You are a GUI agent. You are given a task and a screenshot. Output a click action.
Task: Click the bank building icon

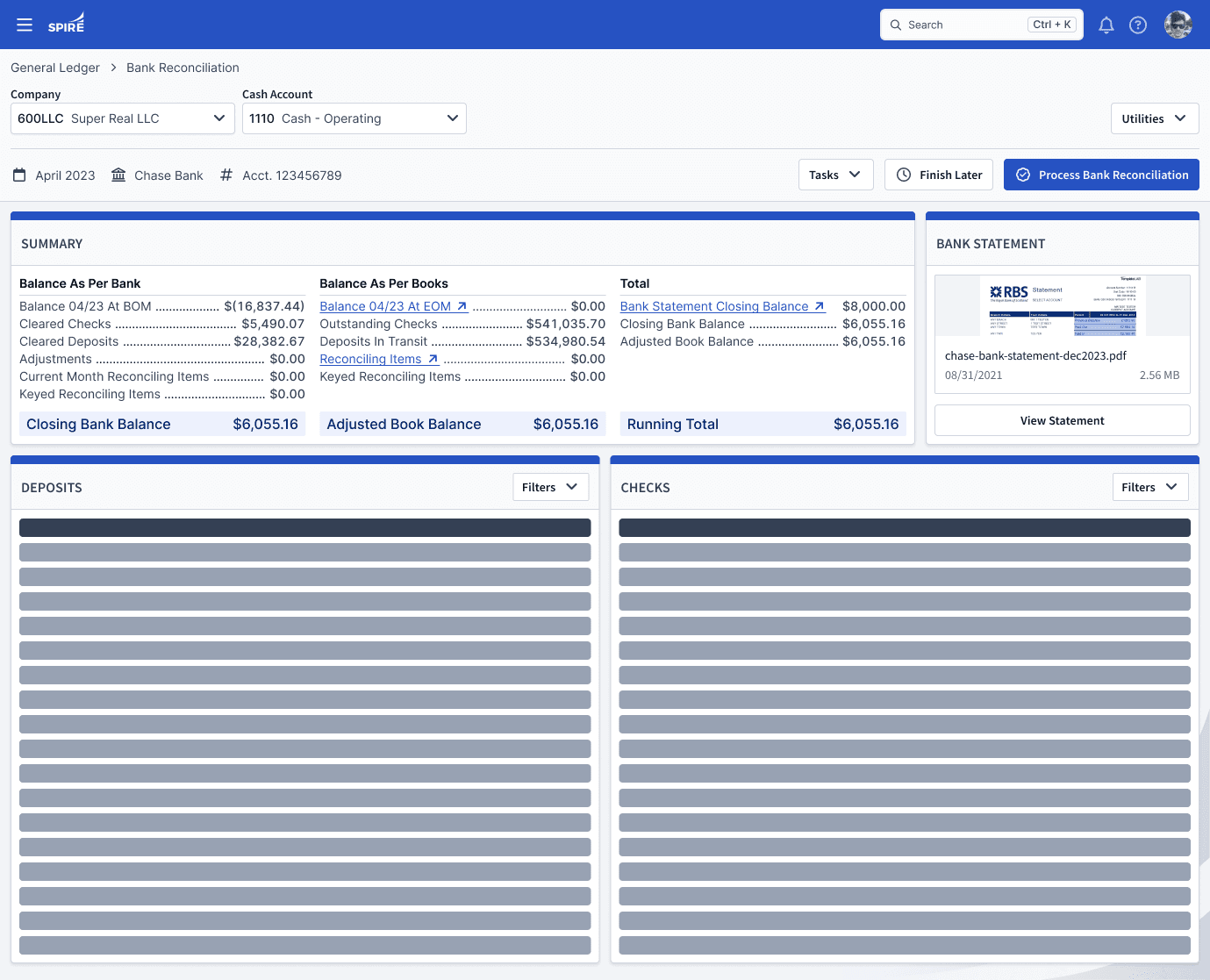click(x=118, y=175)
